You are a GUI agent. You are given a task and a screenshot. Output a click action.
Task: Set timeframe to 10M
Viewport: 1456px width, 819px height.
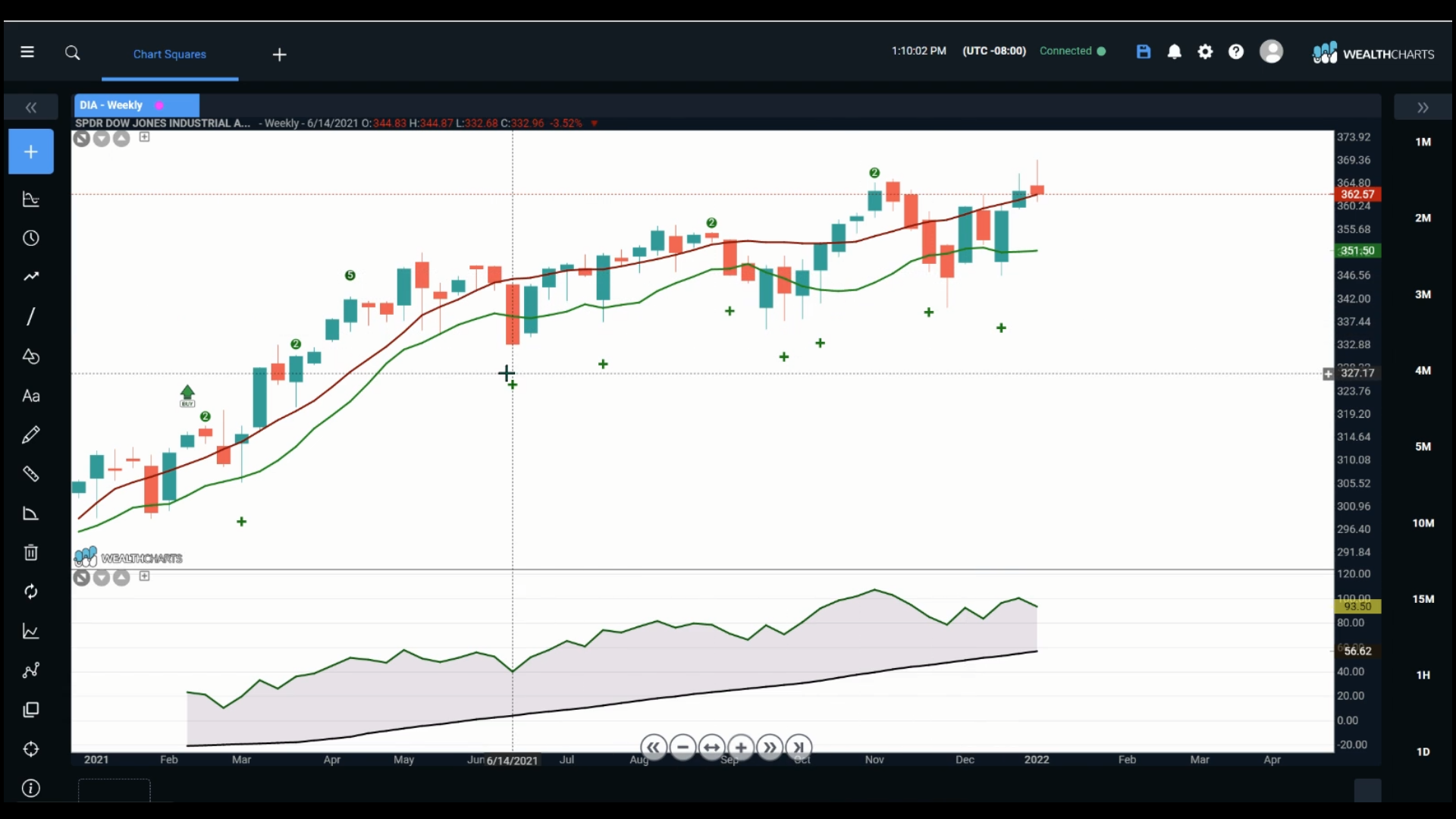1423,523
